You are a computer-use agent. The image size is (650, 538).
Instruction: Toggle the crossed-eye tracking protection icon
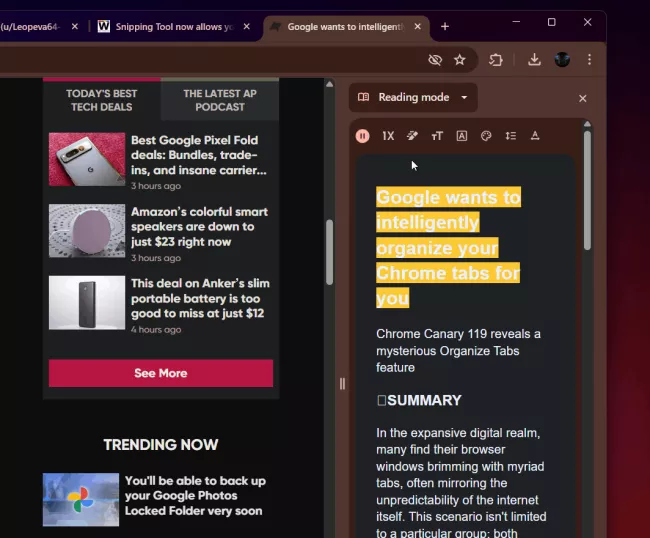click(x=435, y=60)
